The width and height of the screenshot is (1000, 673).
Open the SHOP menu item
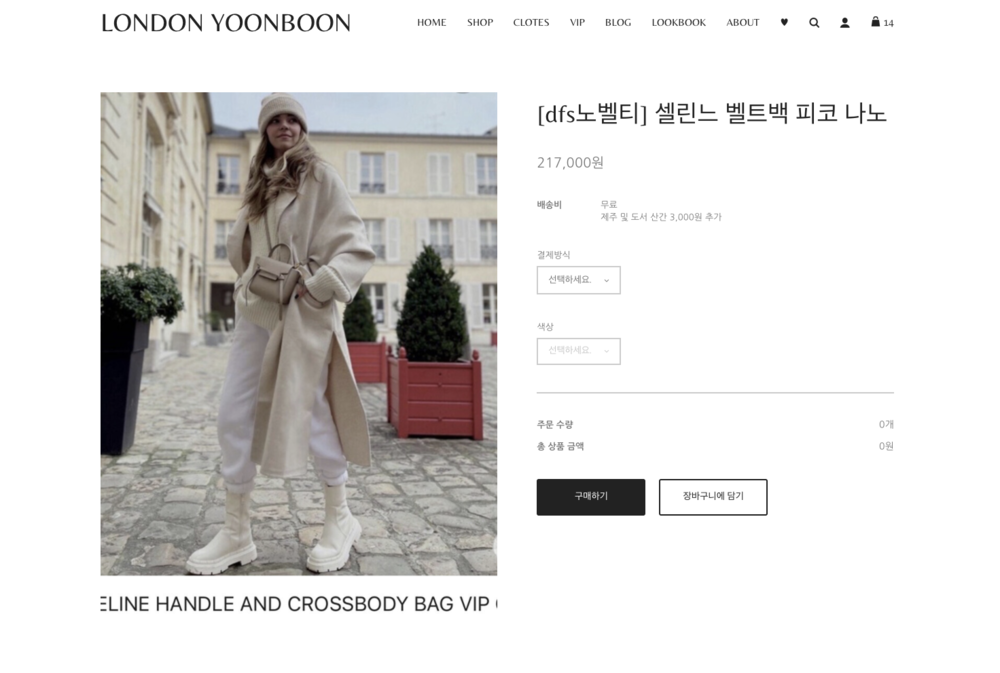coord(480,22)
